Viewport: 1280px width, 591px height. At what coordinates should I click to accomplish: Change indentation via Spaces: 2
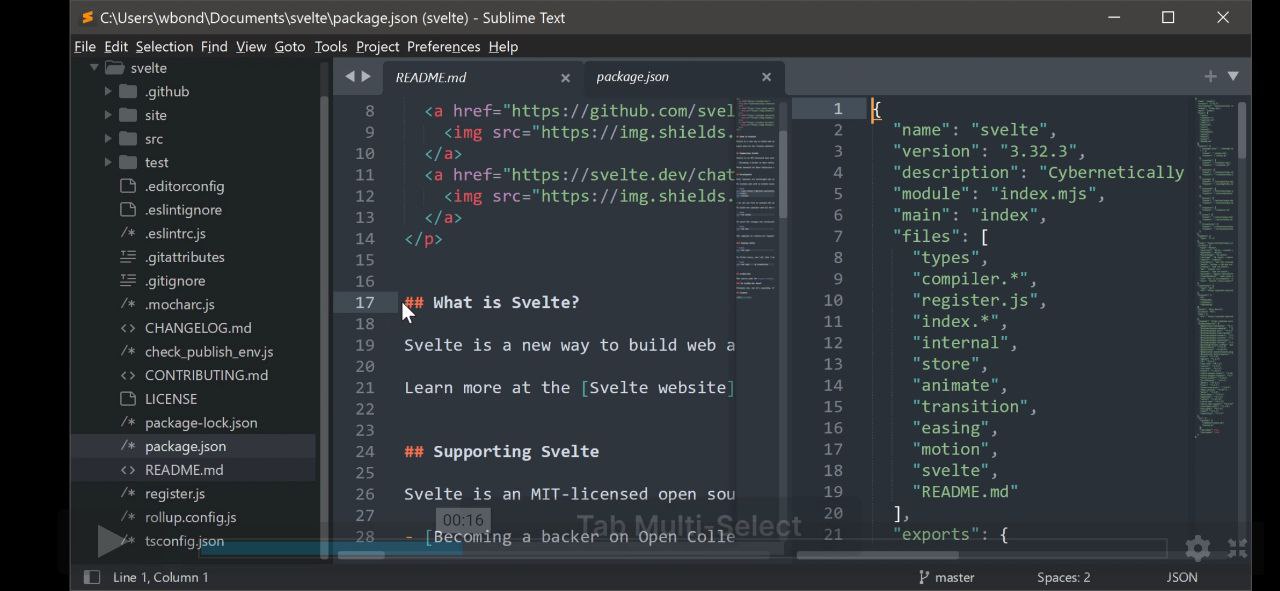(1063, 577)
